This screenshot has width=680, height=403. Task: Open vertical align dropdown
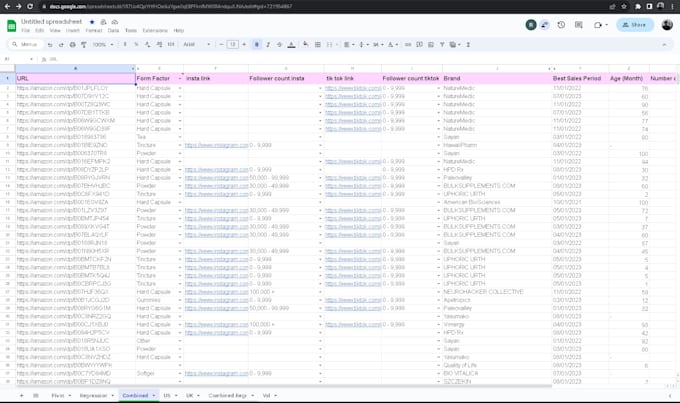pyautogui.click(x=363, y=44)
